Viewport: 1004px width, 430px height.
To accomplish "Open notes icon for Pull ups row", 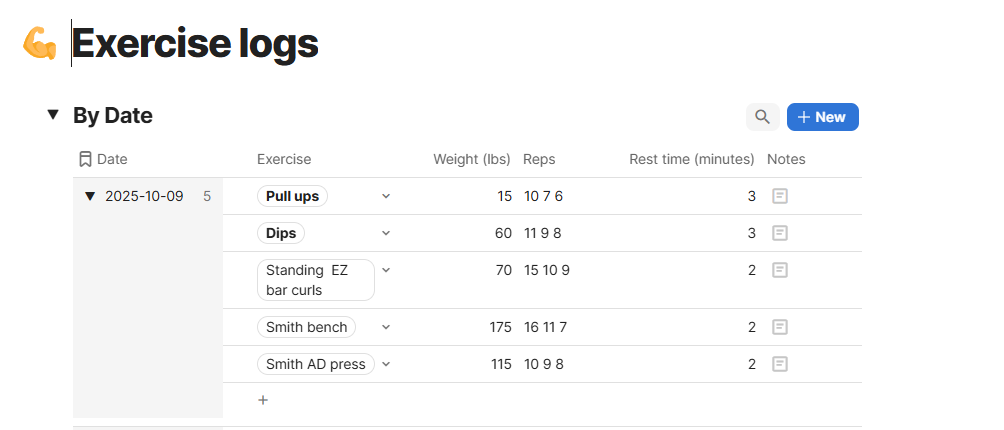I will 780,196.
